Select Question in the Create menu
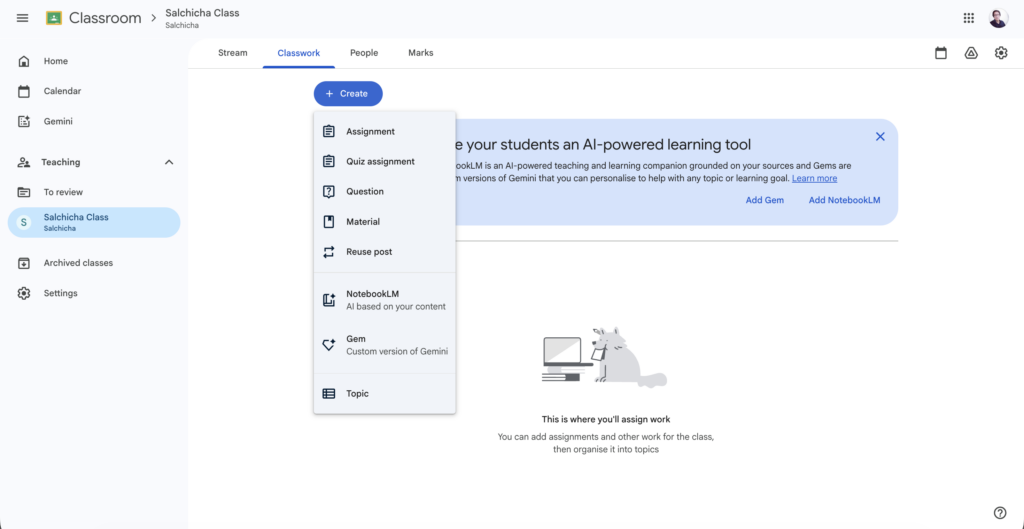Image resolution: width=1024 pixels, height=529 pixels. [x=385, y=191]
